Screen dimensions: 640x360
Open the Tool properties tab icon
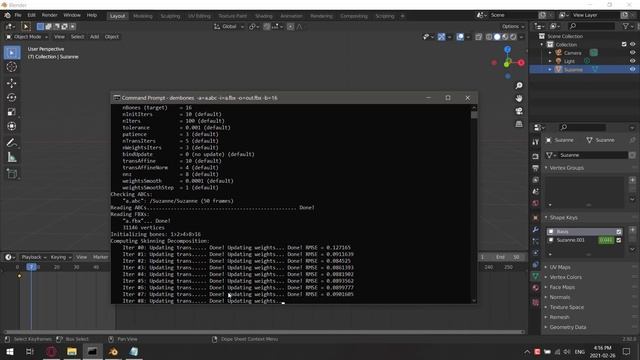(x=536, y=142)
